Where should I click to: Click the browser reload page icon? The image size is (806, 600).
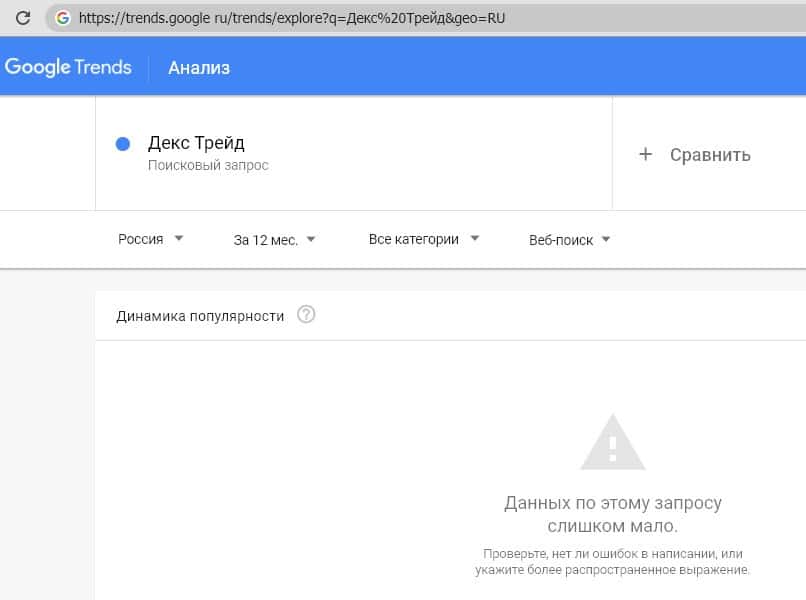pyautogui.click(x=22, y=18)
